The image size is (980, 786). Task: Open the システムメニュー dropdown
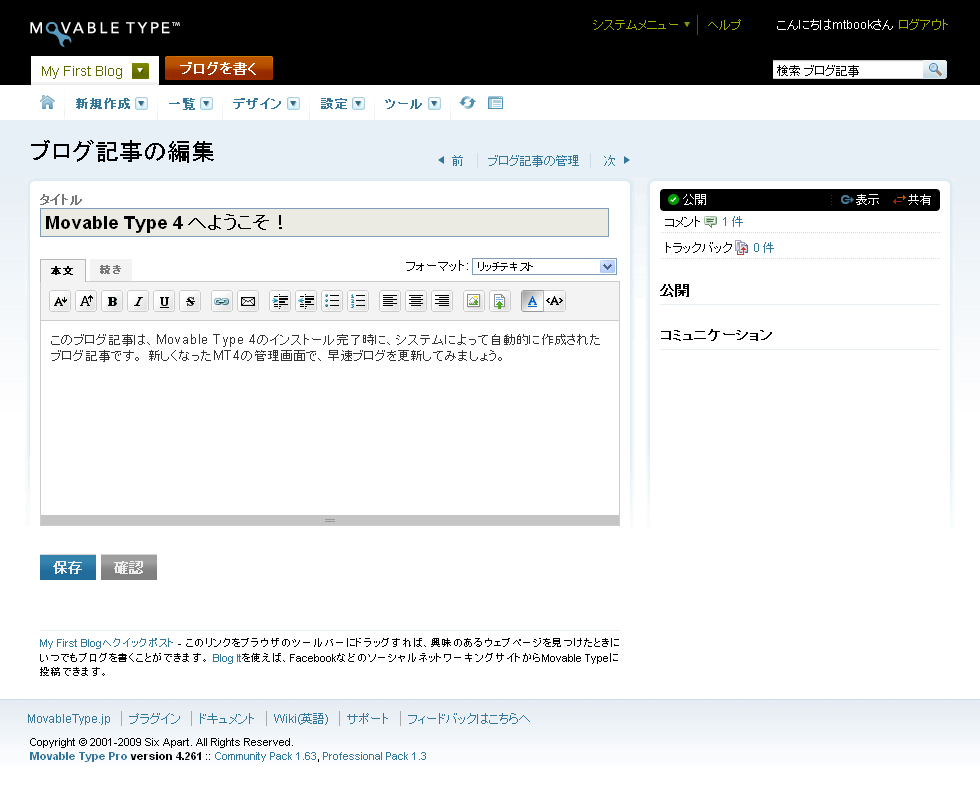click(641, 25)
